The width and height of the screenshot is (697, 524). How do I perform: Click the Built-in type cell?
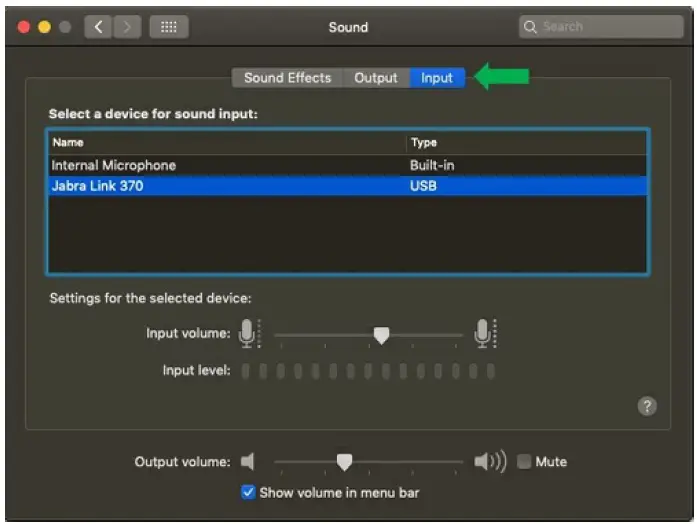432,165
